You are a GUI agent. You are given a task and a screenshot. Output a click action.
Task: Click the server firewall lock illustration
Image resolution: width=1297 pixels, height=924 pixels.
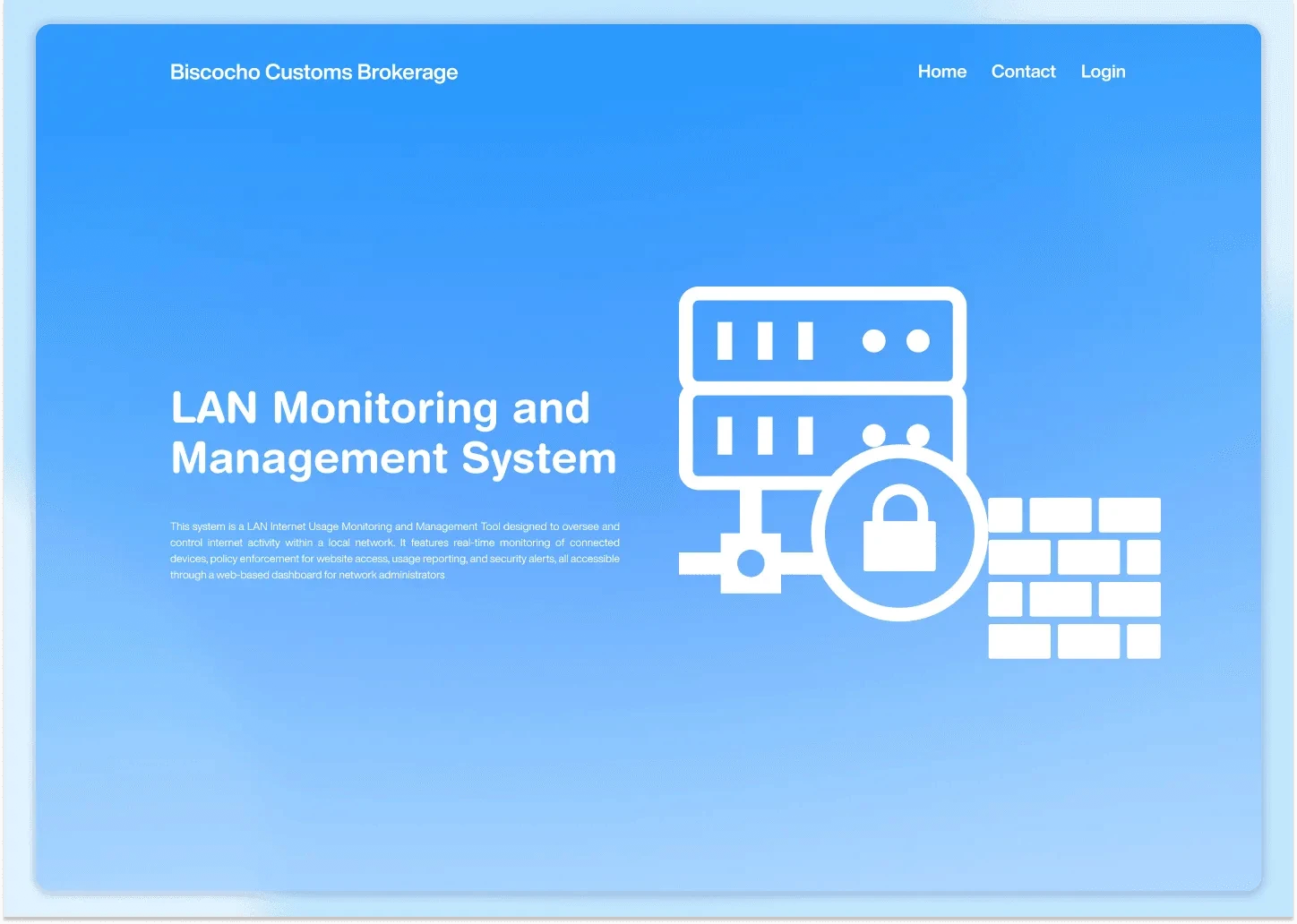coord(919,473)
